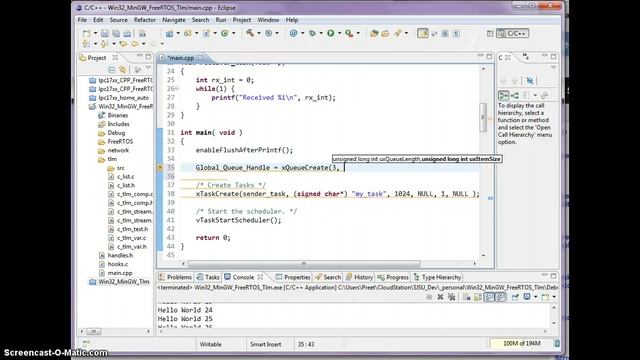This screenshot has height=360, width=640.
Task: Open Display Selected Console dropdown arrow
Action: 536,297
